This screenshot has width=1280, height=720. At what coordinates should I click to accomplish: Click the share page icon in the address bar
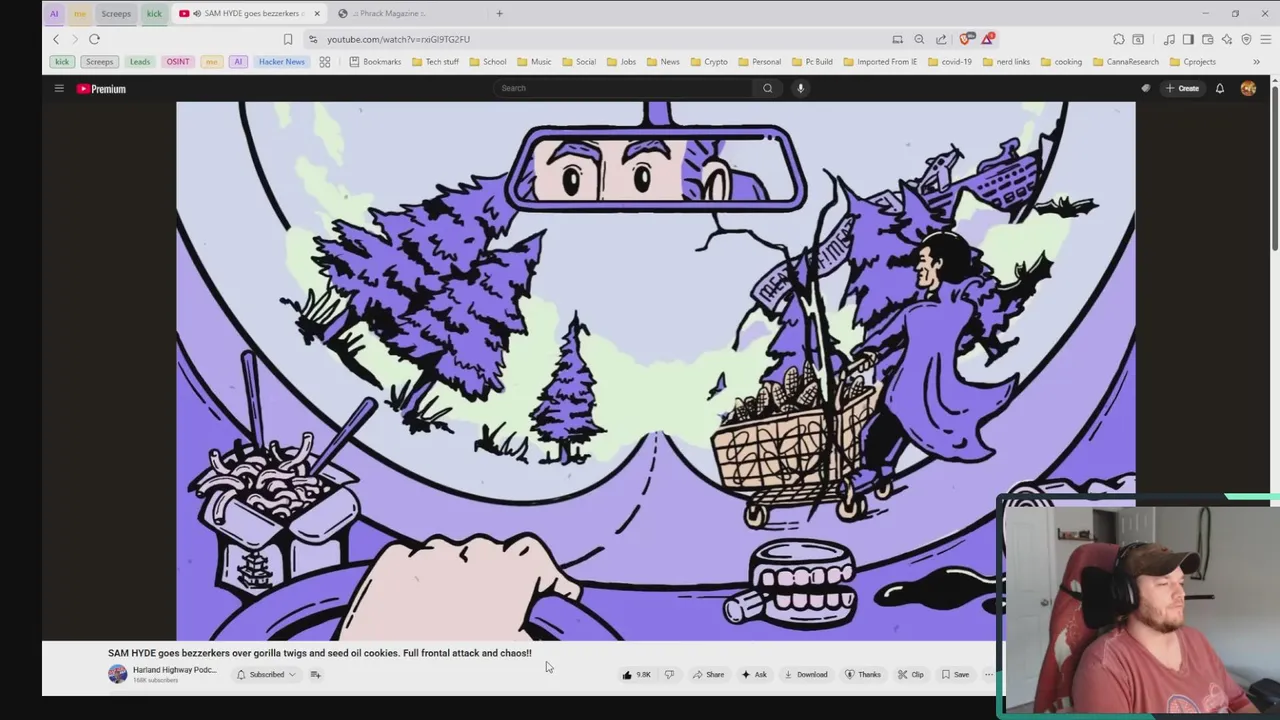(x=941, y=39)
